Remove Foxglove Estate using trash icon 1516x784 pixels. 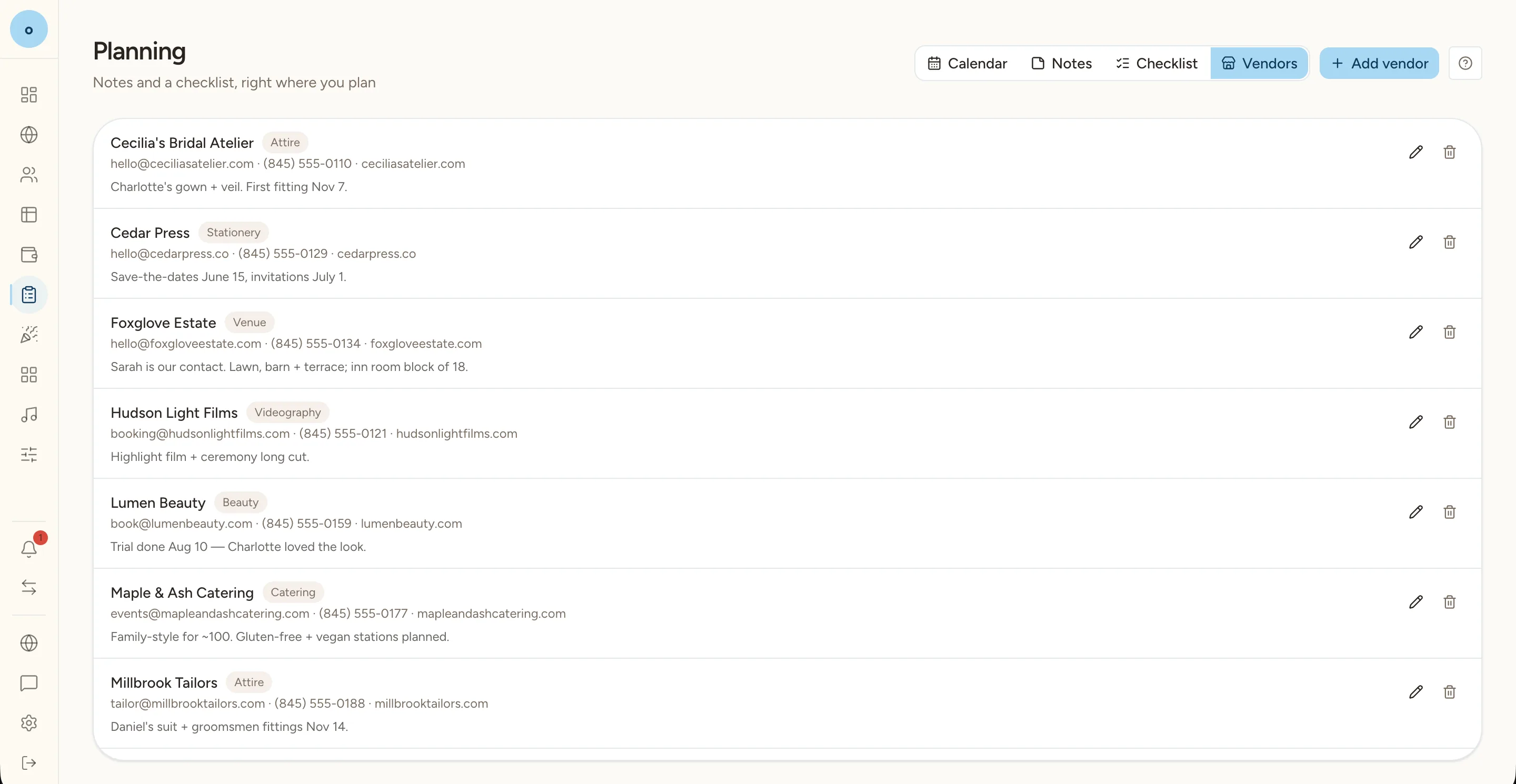(1450, 333)
